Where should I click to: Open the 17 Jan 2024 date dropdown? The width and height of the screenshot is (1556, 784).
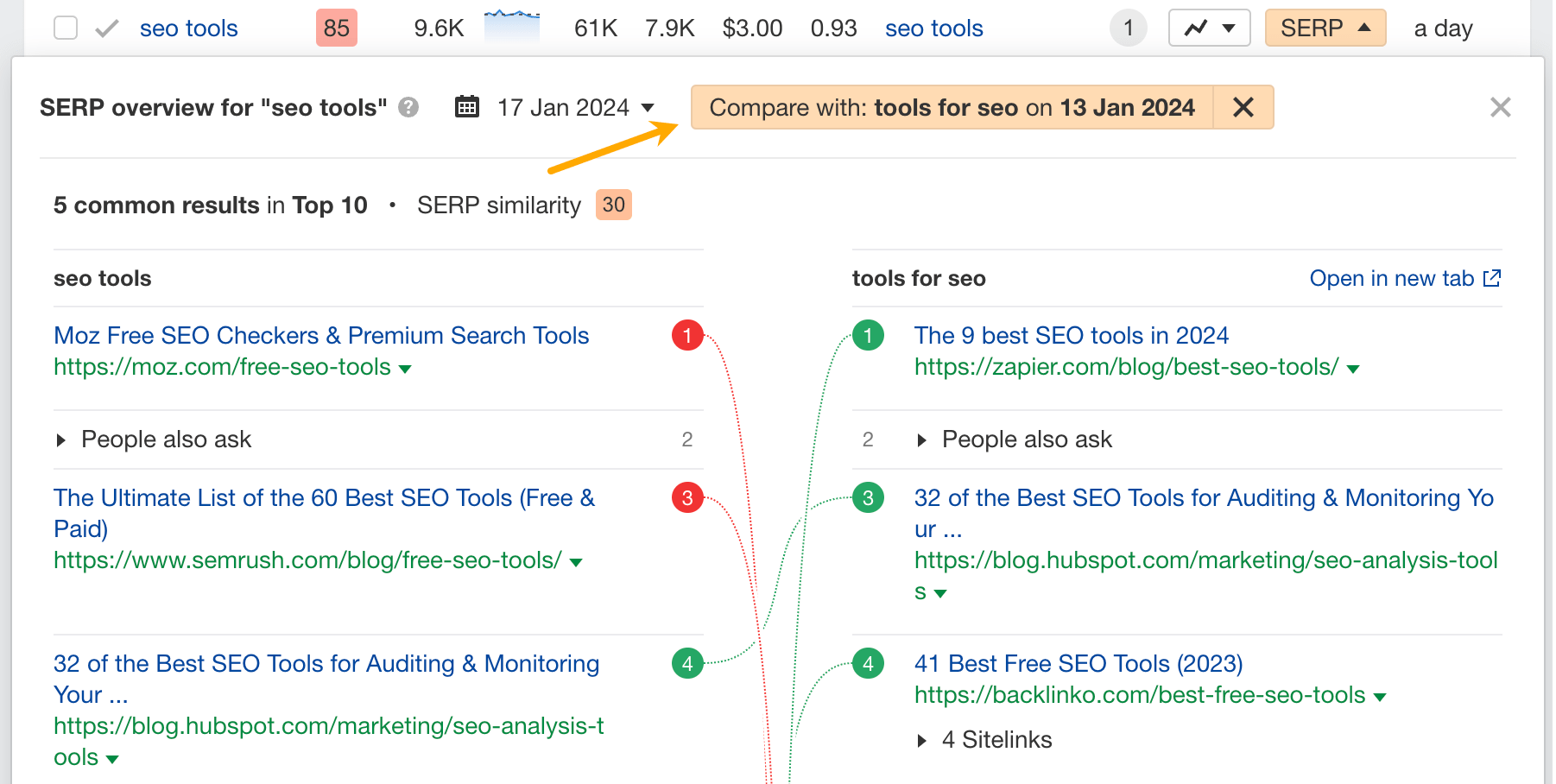point(576,108)
